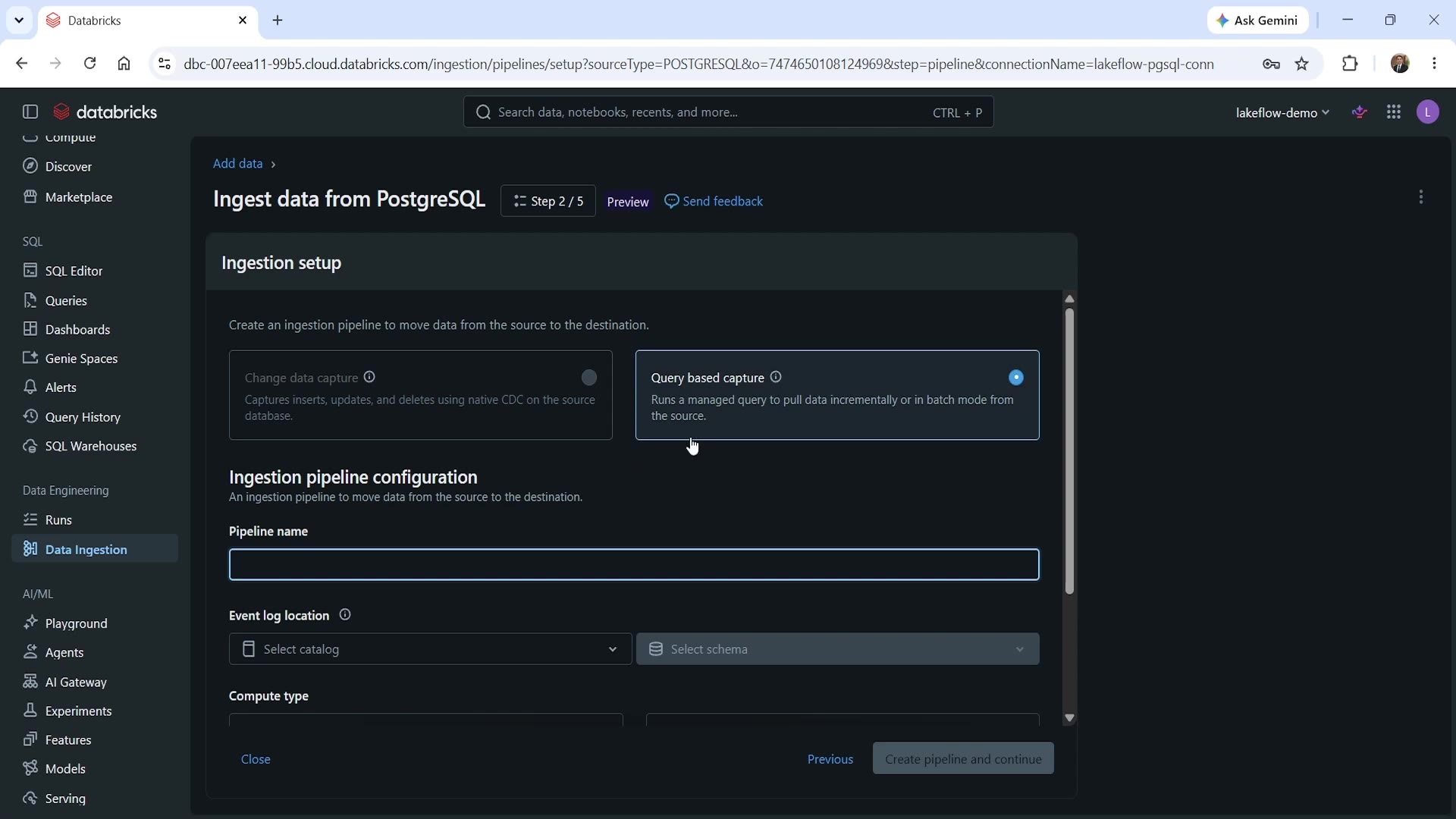Navigate back in browser

click(21, 64)
